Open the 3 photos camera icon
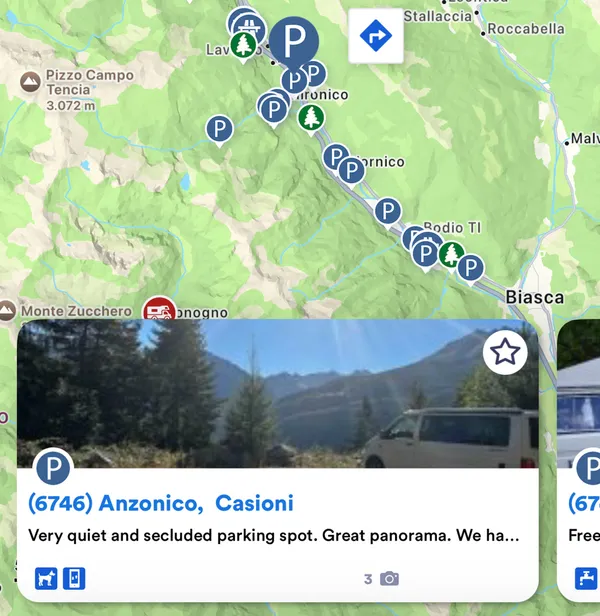 tap(389, 579)
